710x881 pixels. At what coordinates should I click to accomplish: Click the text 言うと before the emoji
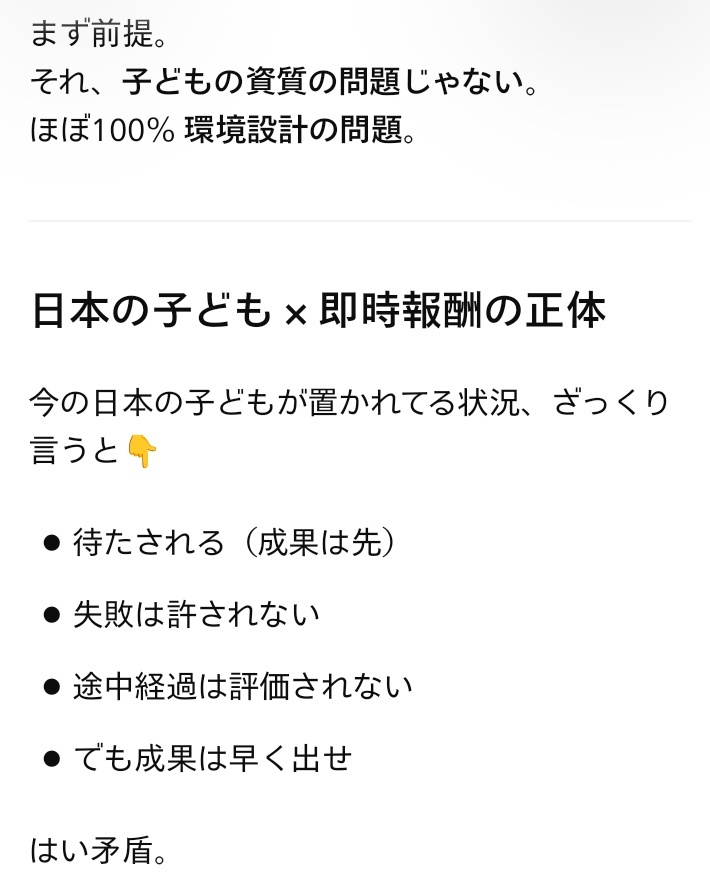coord(76,452)
